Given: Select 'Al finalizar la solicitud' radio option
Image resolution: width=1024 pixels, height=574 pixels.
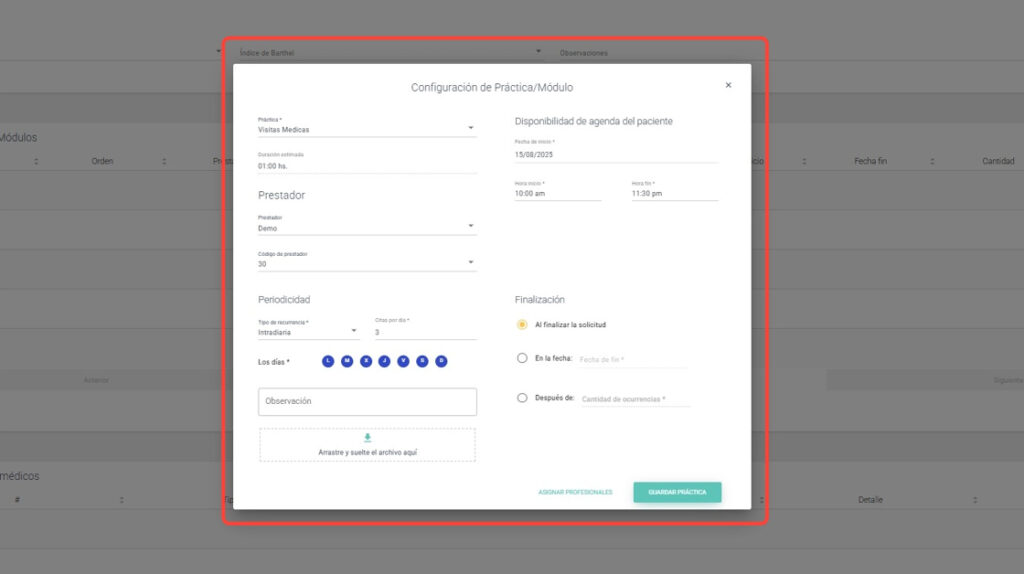Looking at the screenshot, I should (522, 325).
